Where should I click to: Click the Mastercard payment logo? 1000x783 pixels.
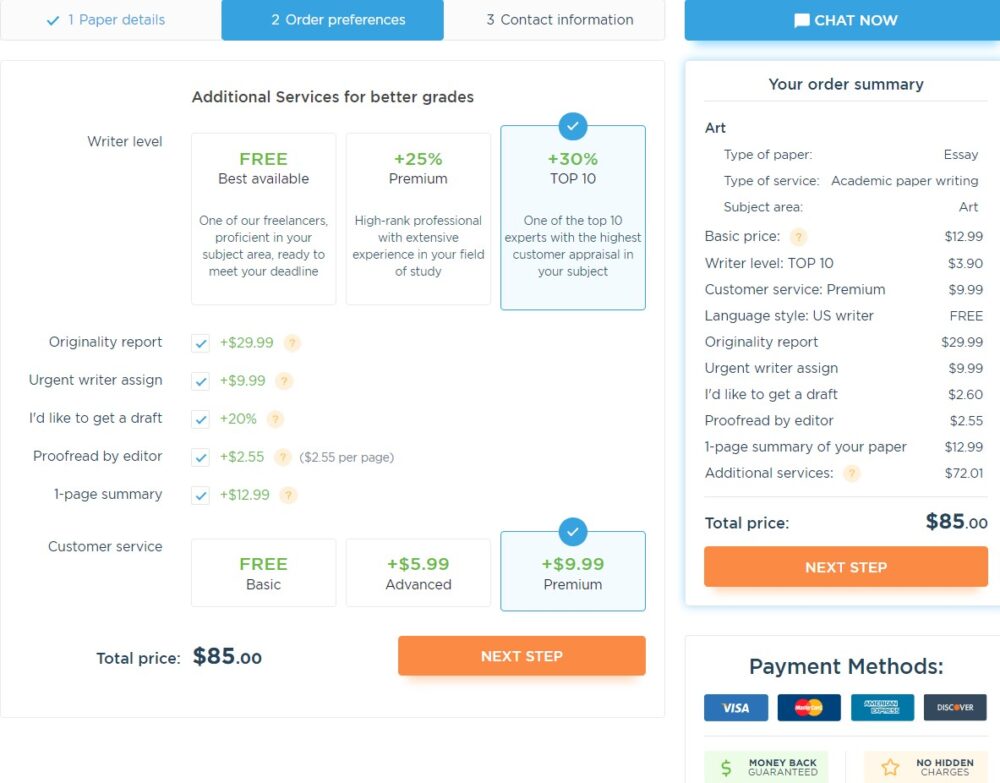pos(809,708)
